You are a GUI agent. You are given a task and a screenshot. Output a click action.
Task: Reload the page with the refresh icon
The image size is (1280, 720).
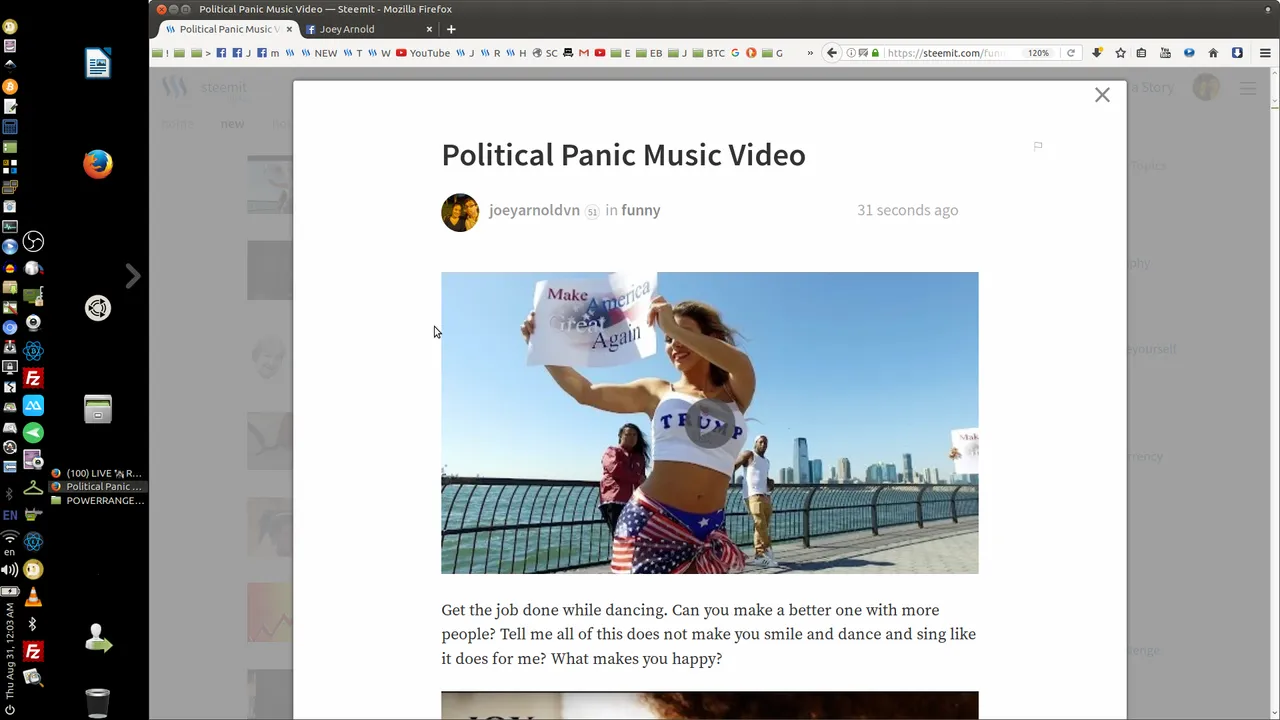click(1070, 53)
